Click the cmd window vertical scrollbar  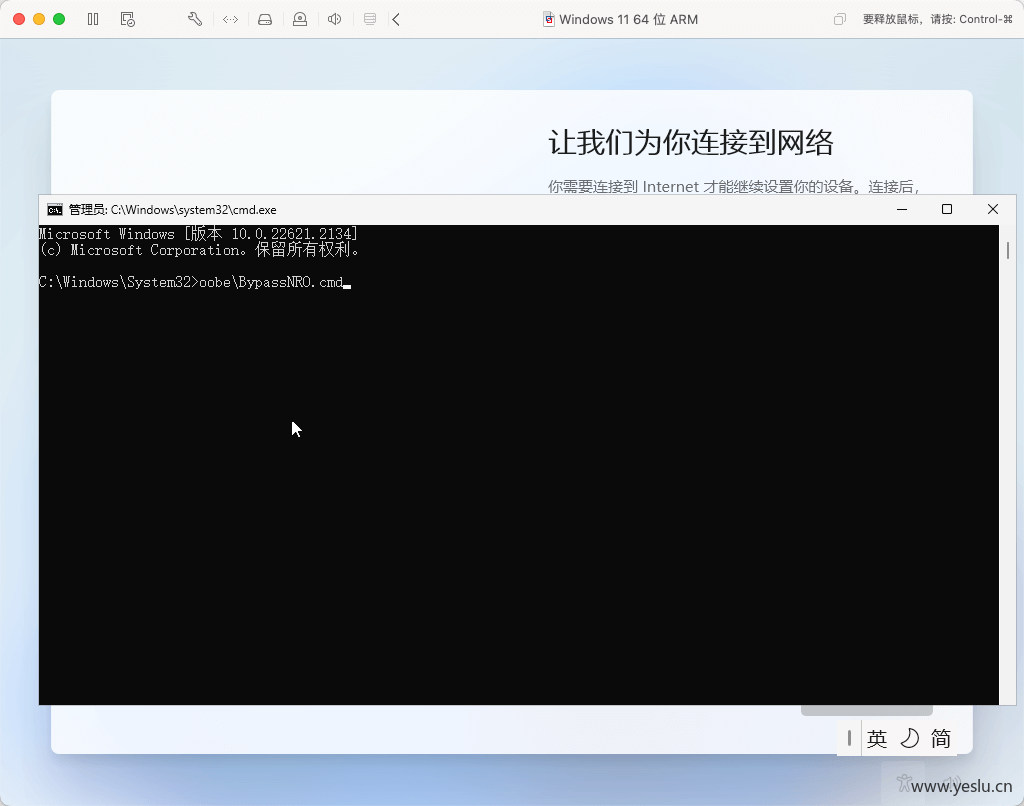[x=1008, y=464]
